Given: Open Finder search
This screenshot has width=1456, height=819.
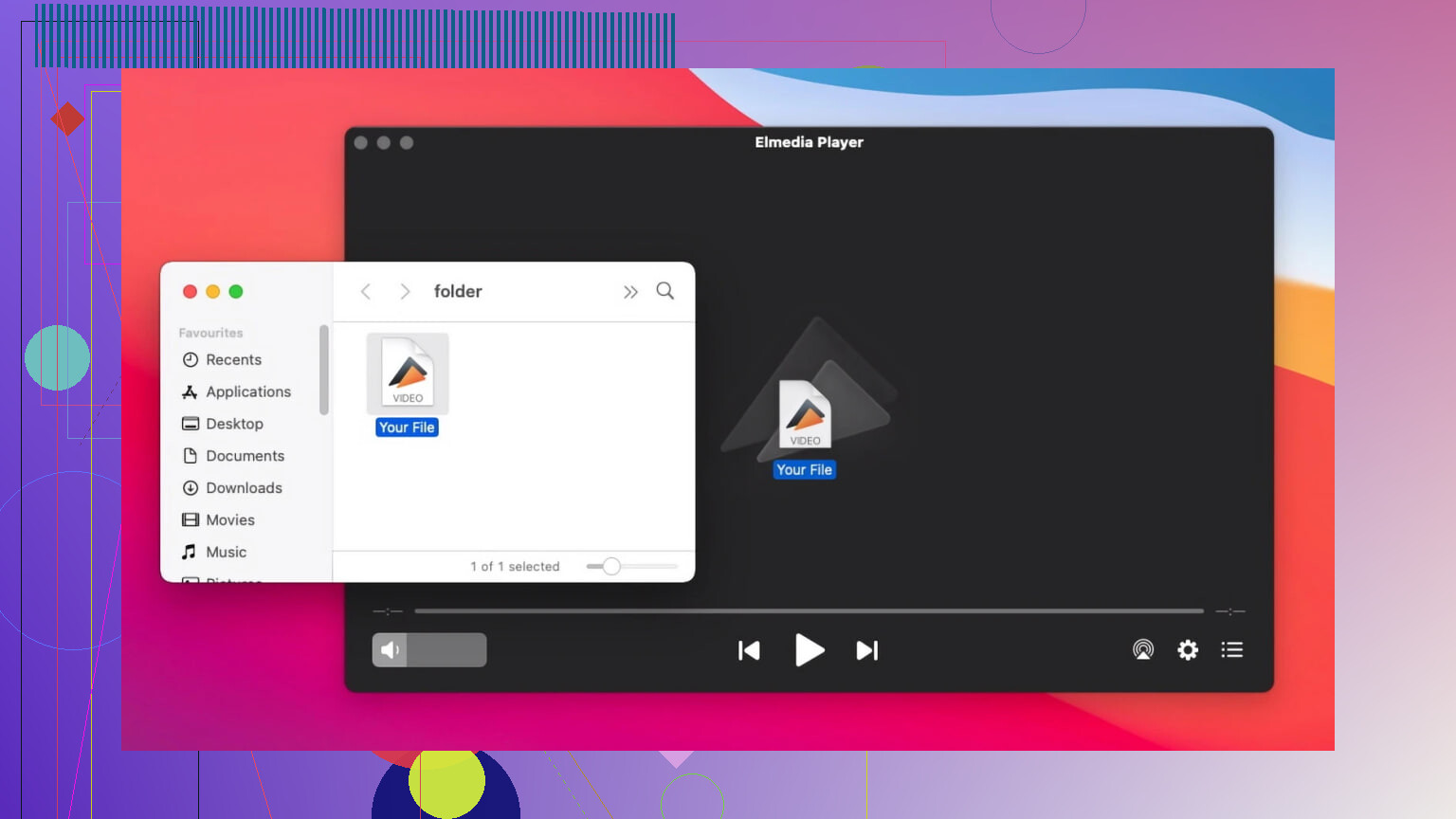Looking at the screenshot, I should coord(665,291).
